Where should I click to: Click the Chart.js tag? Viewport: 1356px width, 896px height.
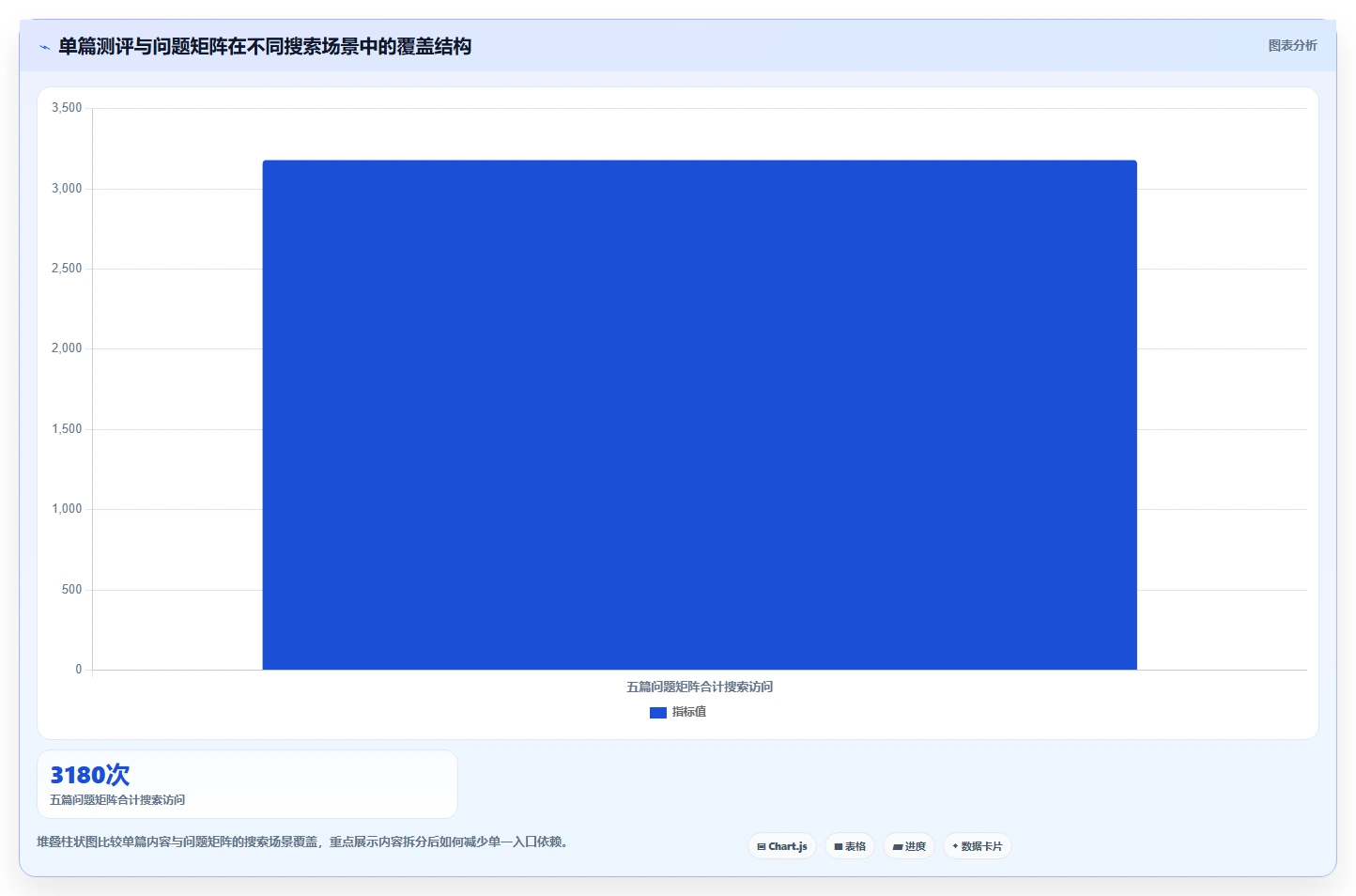tap(782, 846)
